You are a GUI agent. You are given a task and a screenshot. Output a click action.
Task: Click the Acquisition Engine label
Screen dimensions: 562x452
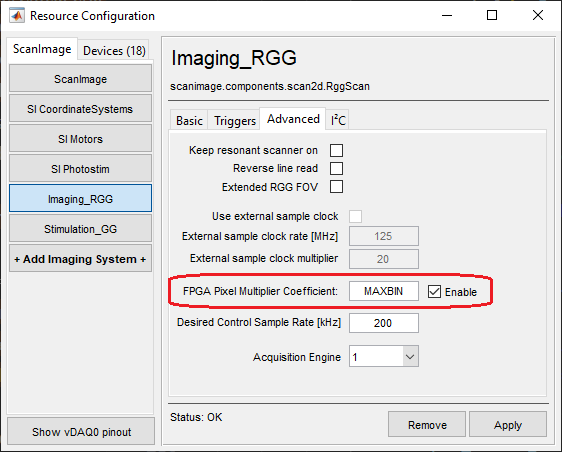click(297, 357)
